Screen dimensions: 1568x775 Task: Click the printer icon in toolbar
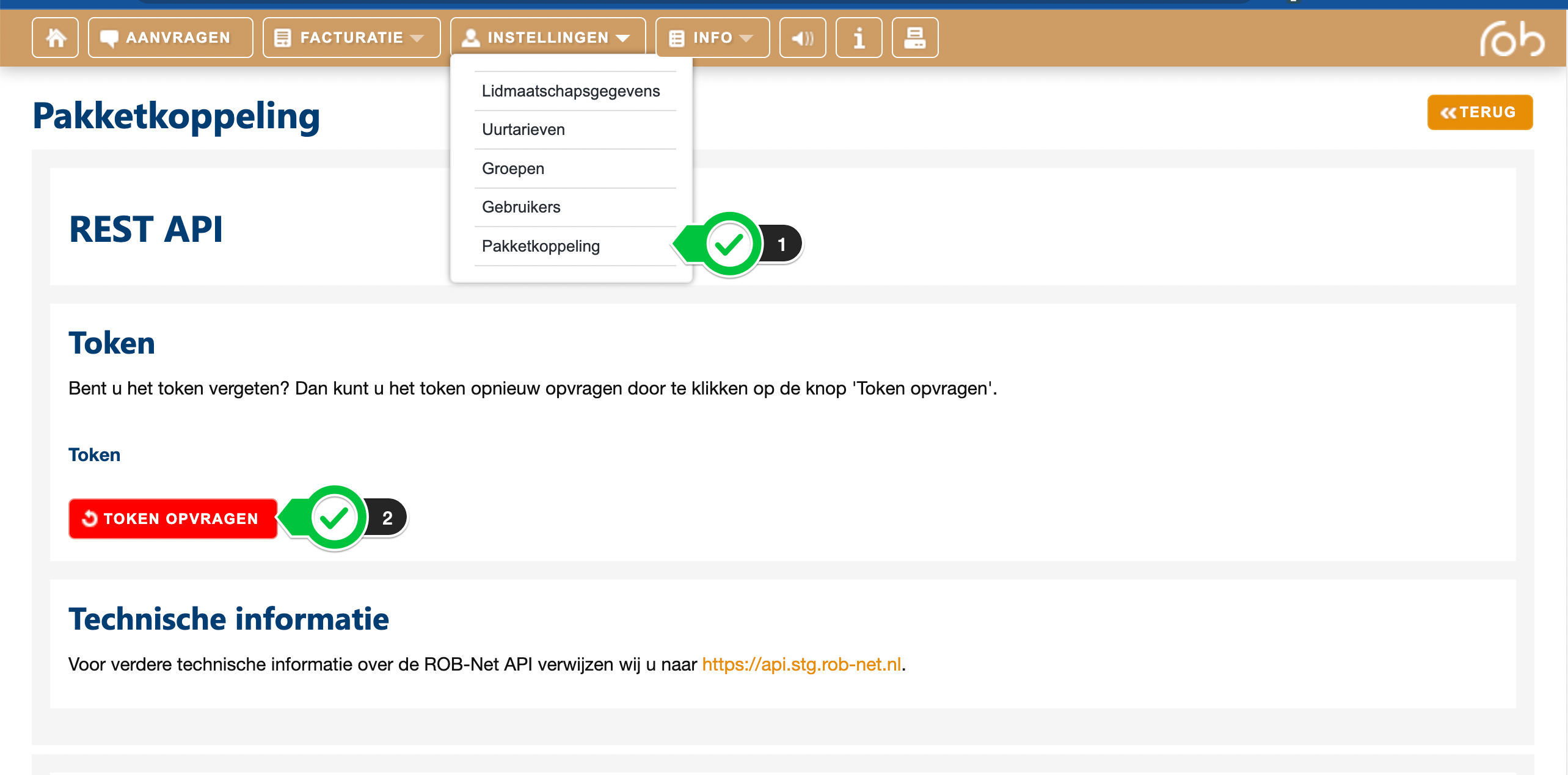click(x=914, y=38)
